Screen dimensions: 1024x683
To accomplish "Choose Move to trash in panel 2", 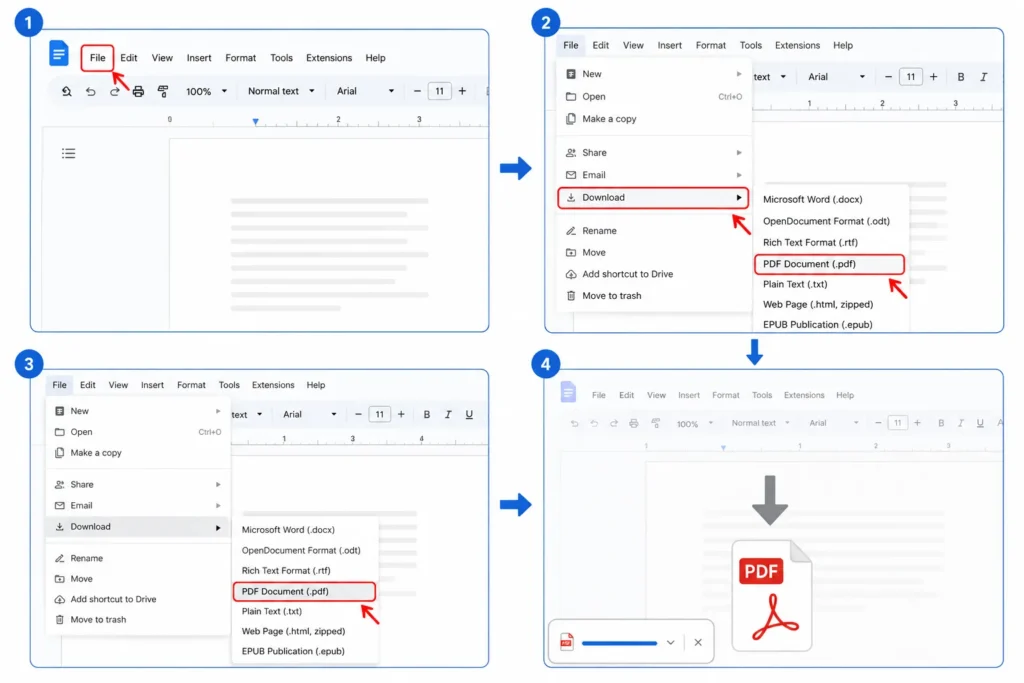I will 611,296.
